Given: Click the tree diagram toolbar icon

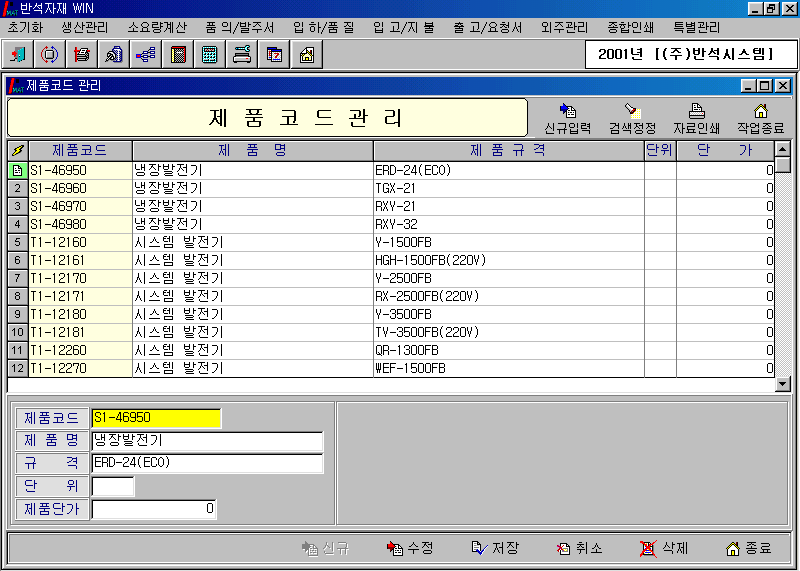Looking at the screenshot, I should click(146, 54).
